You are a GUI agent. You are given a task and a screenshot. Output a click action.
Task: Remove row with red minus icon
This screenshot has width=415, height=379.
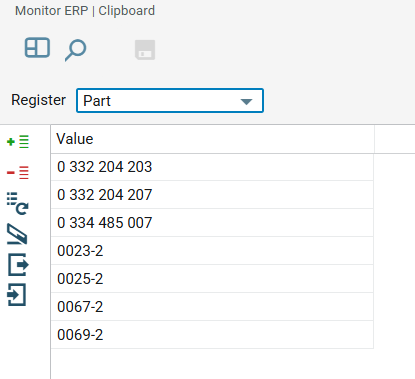point(18,172)
